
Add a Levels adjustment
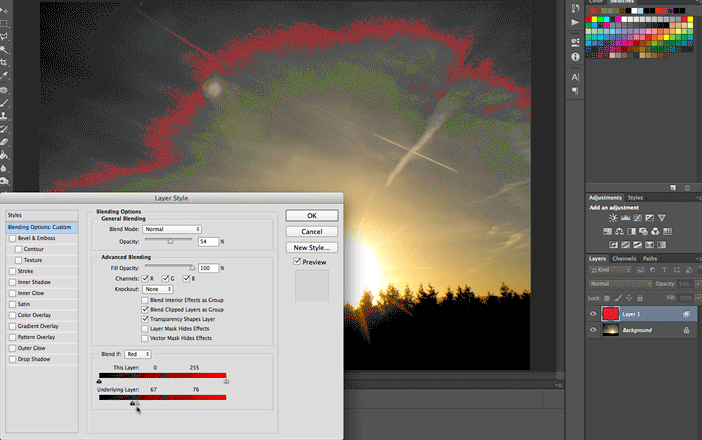(625, 218)
